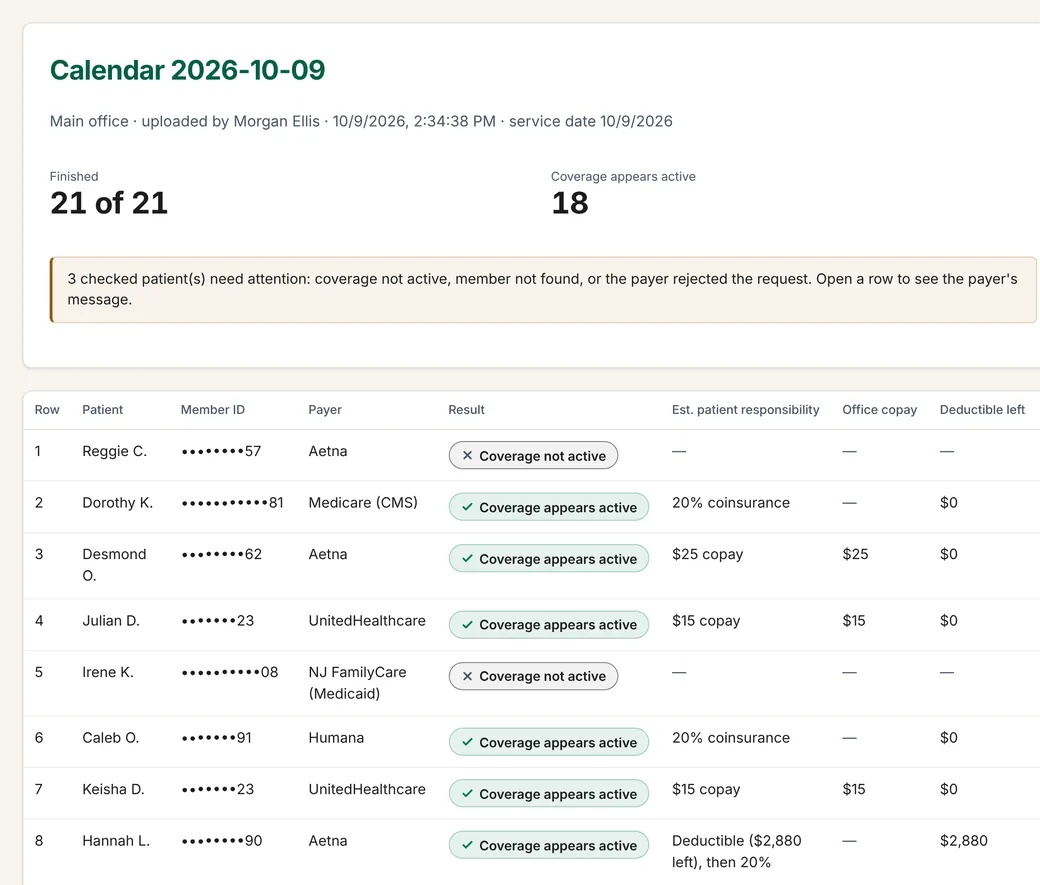1040x885 pixels.
Task: Click the Est. patient responsibility column header
Action: 746,410
